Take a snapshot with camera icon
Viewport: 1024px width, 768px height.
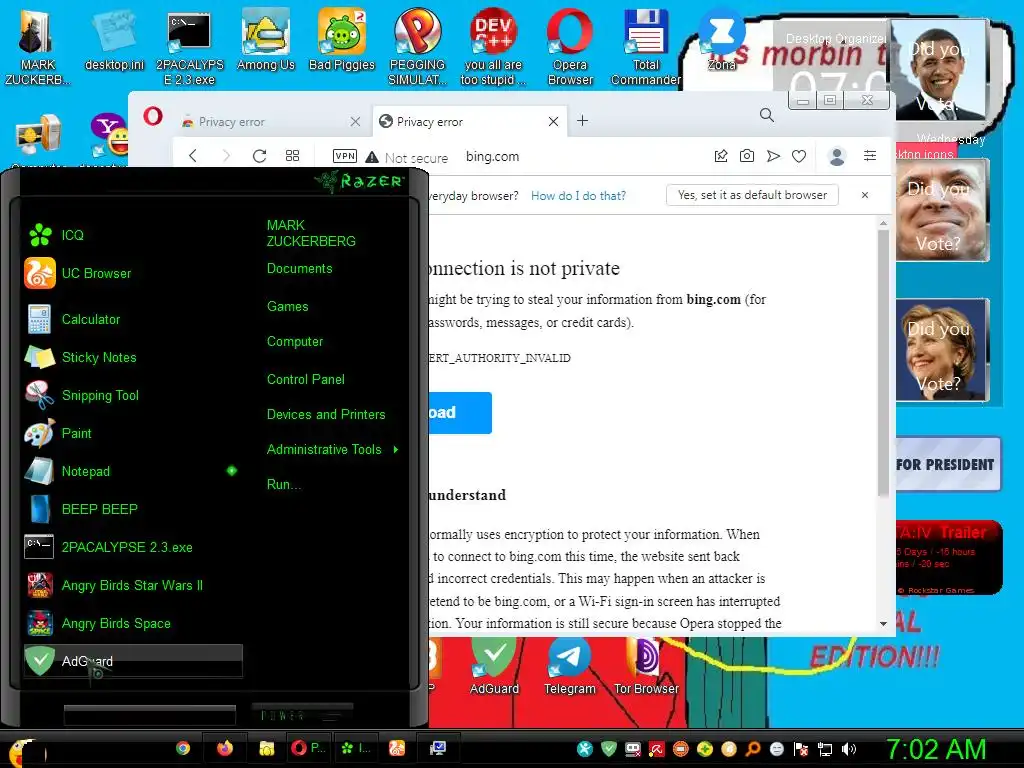[746, 155]
